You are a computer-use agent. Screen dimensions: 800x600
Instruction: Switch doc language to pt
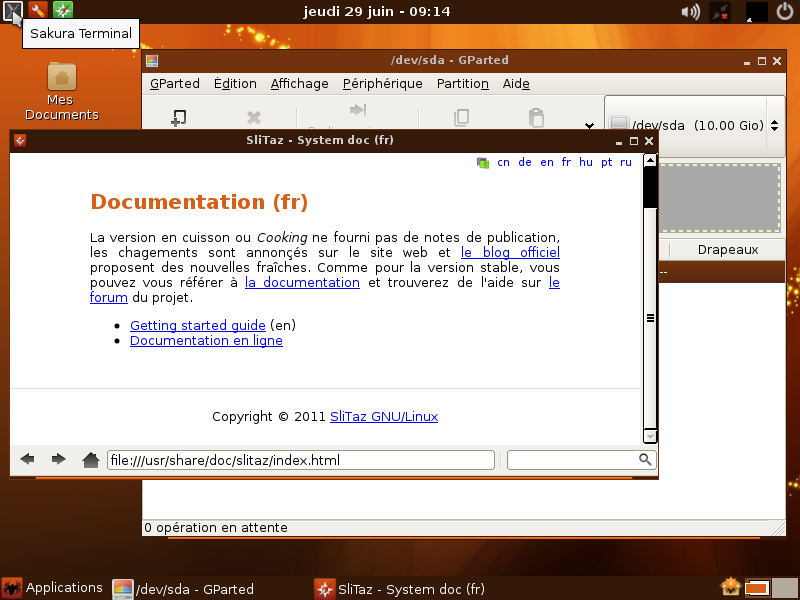coord(607,163)
